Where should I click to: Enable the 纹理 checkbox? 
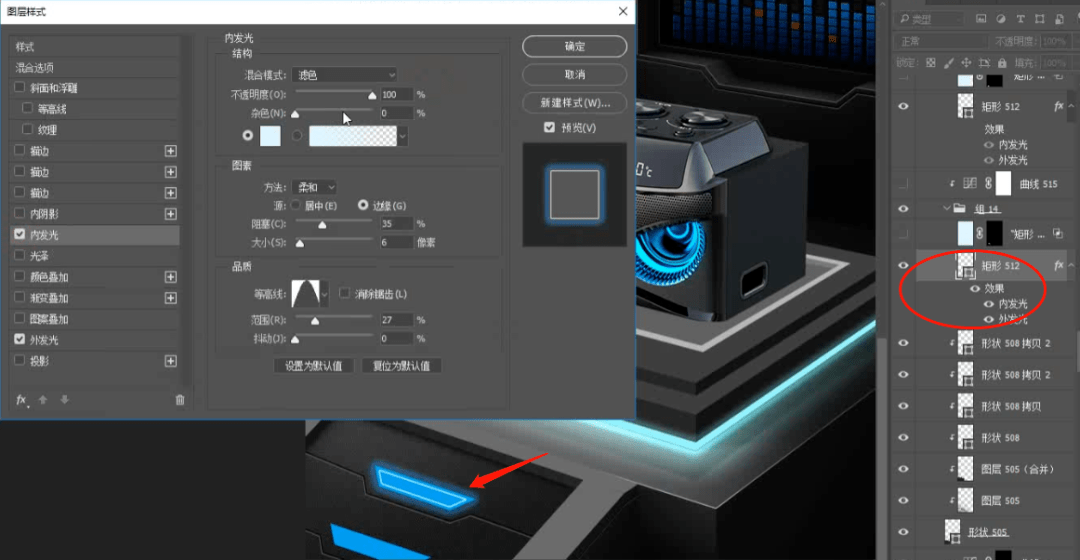(28, 129)
